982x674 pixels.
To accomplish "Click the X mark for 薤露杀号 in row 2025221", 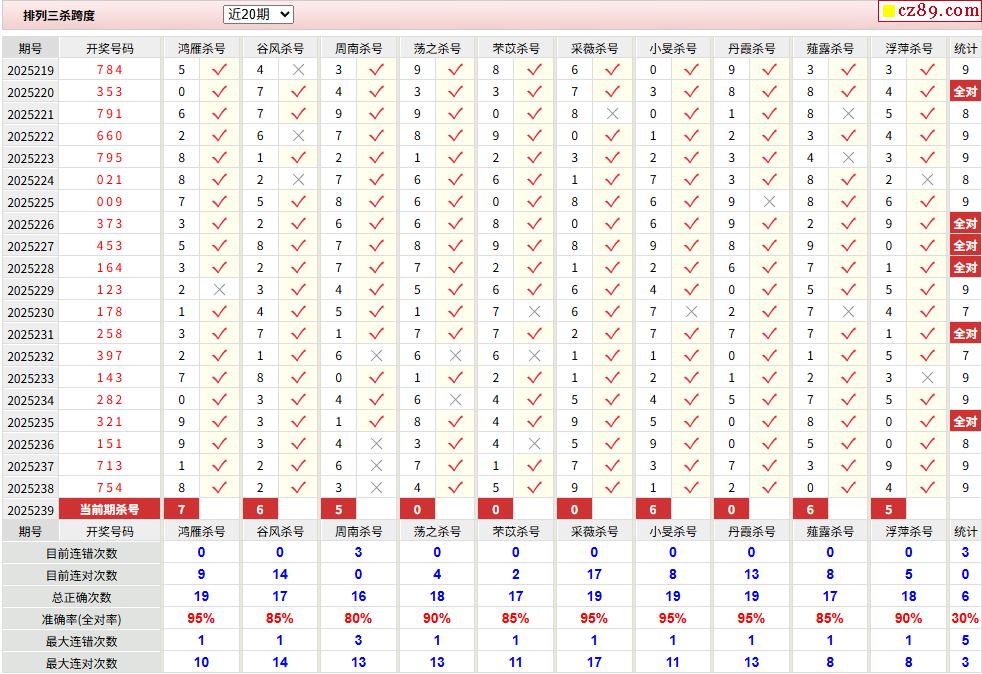I will [x=848, y=113].
